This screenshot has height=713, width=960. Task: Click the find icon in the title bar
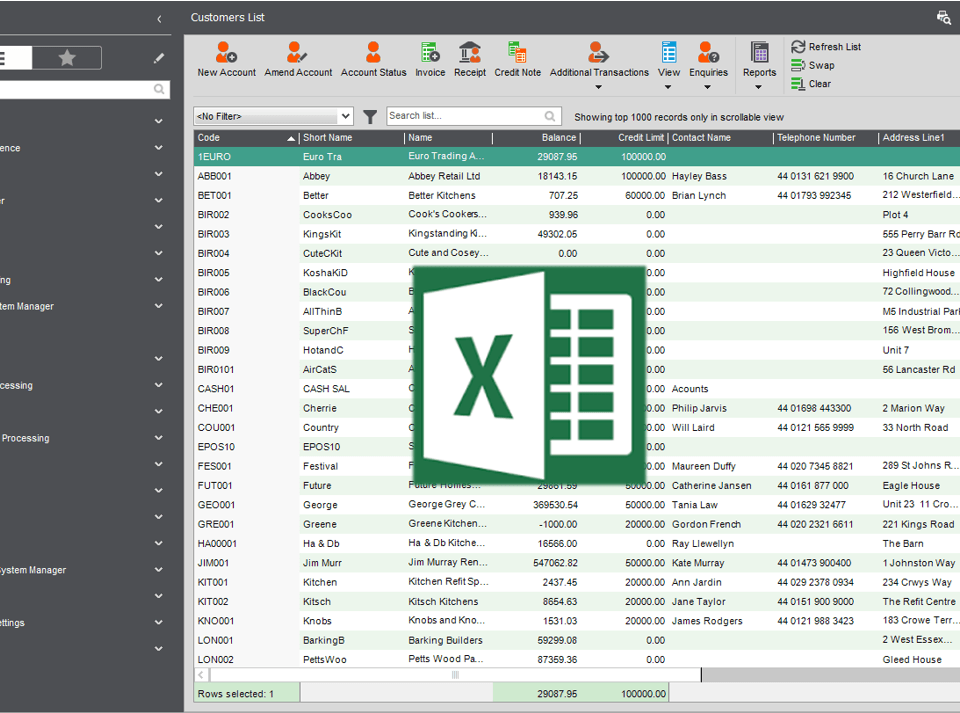coord(943,18)
